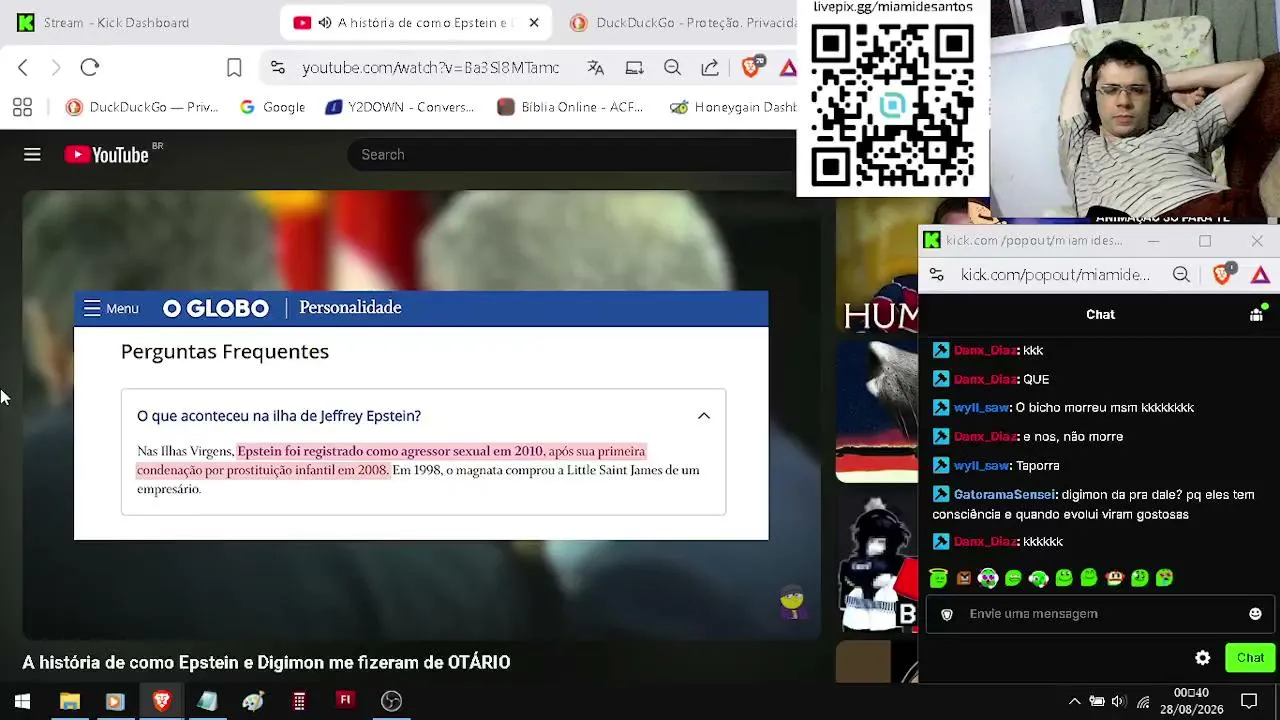
Task: Click the zoom magnifier icon in the Kick popout
Action: pyautogui.click(x=1181, y=275)
